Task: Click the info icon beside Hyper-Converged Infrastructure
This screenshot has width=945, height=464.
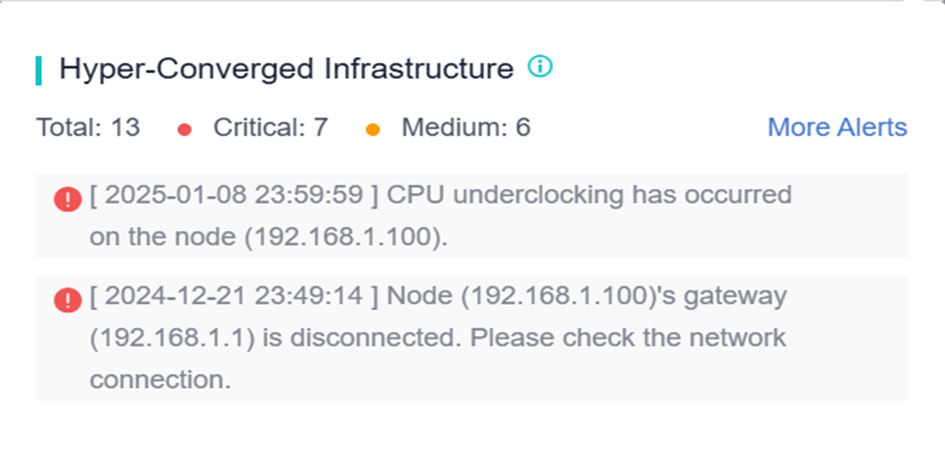Action: pos(540,68)
